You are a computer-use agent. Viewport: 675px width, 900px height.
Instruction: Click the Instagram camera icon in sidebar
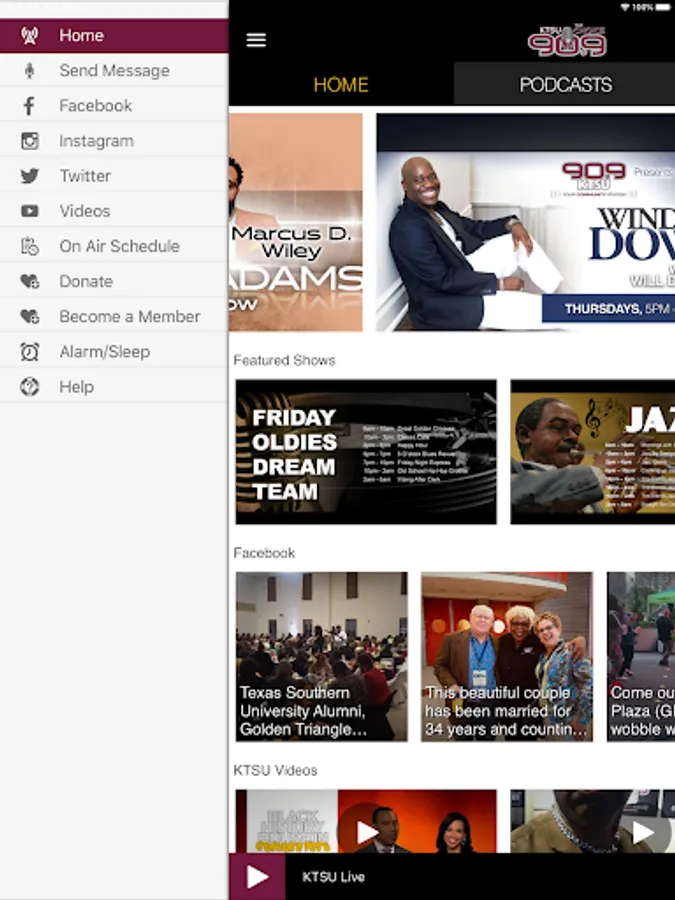click(x=30, y=141)
